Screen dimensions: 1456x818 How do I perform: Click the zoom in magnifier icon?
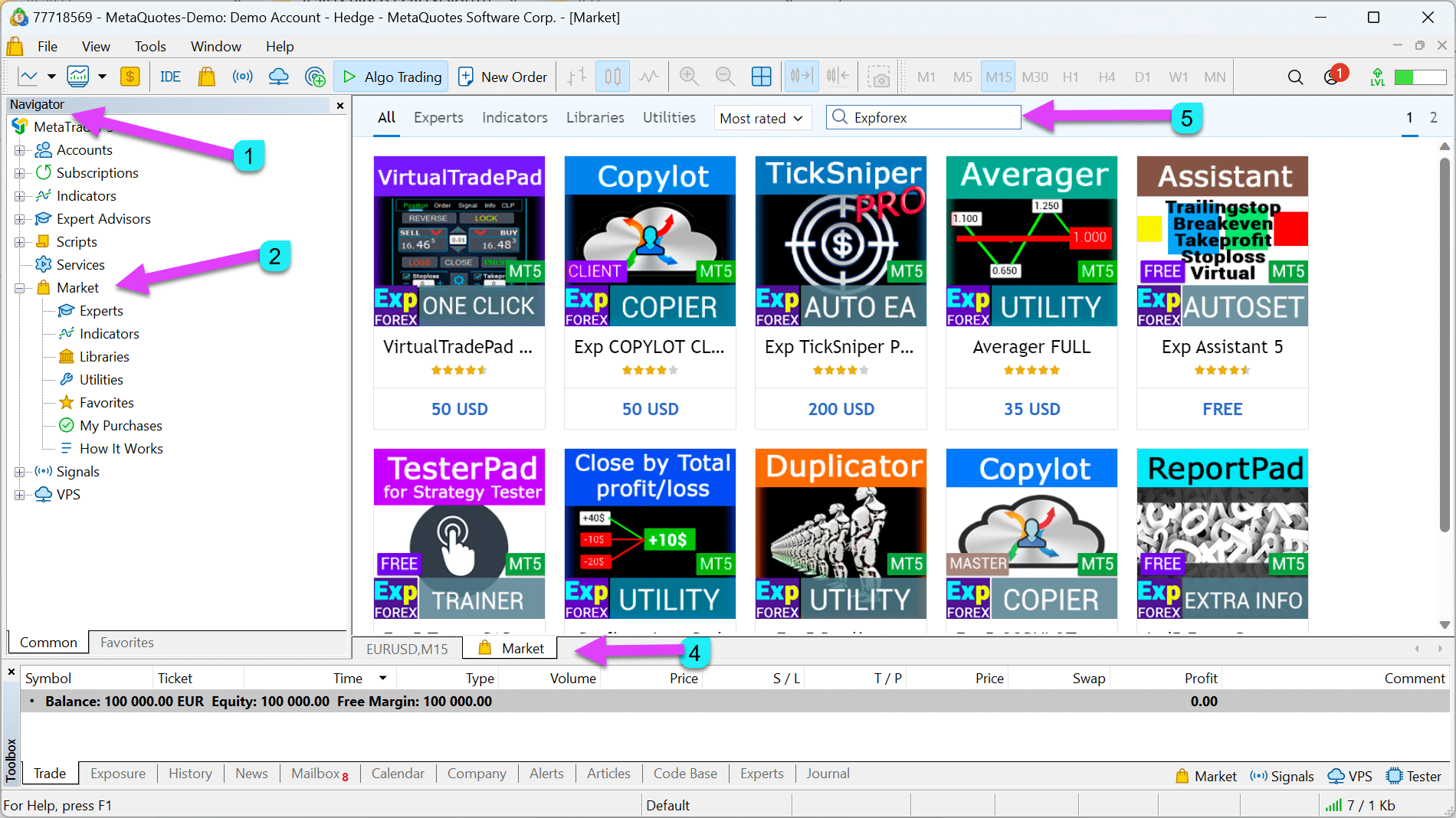pos(688,77)
